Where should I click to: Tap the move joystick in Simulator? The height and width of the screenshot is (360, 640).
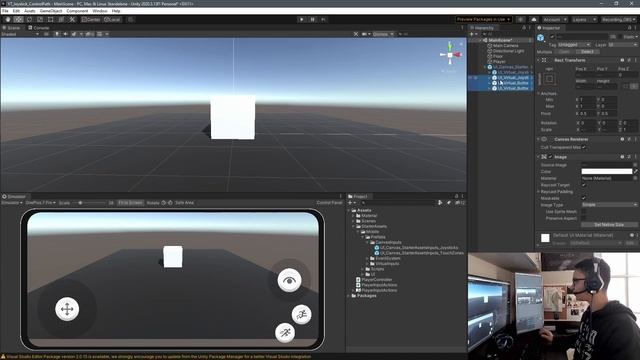[67, 309]
